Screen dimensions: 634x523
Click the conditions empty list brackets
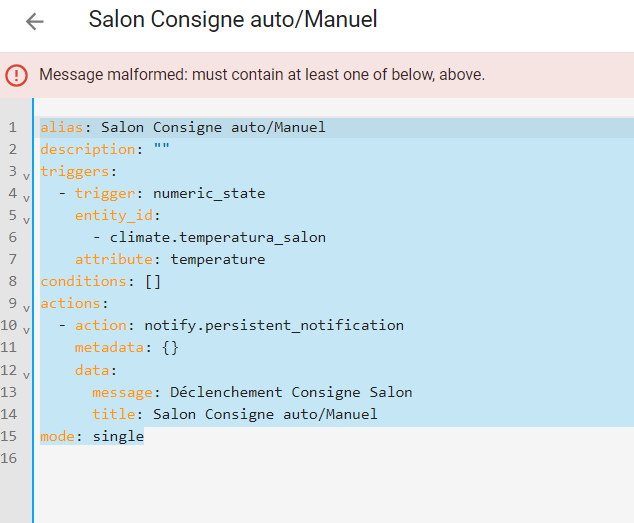(x=153, y=282)
